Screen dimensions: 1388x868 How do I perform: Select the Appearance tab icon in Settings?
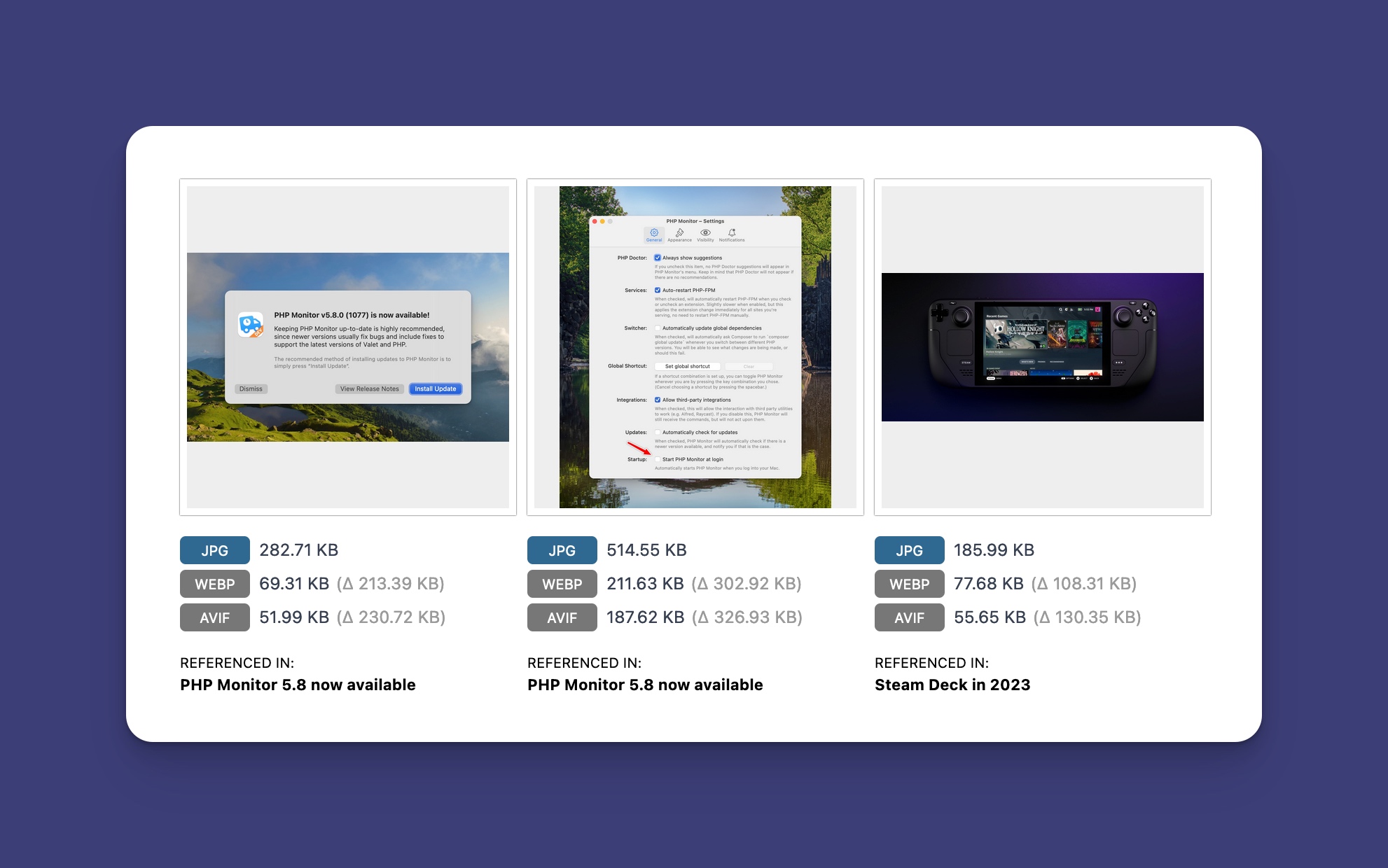tap(679, 234)
